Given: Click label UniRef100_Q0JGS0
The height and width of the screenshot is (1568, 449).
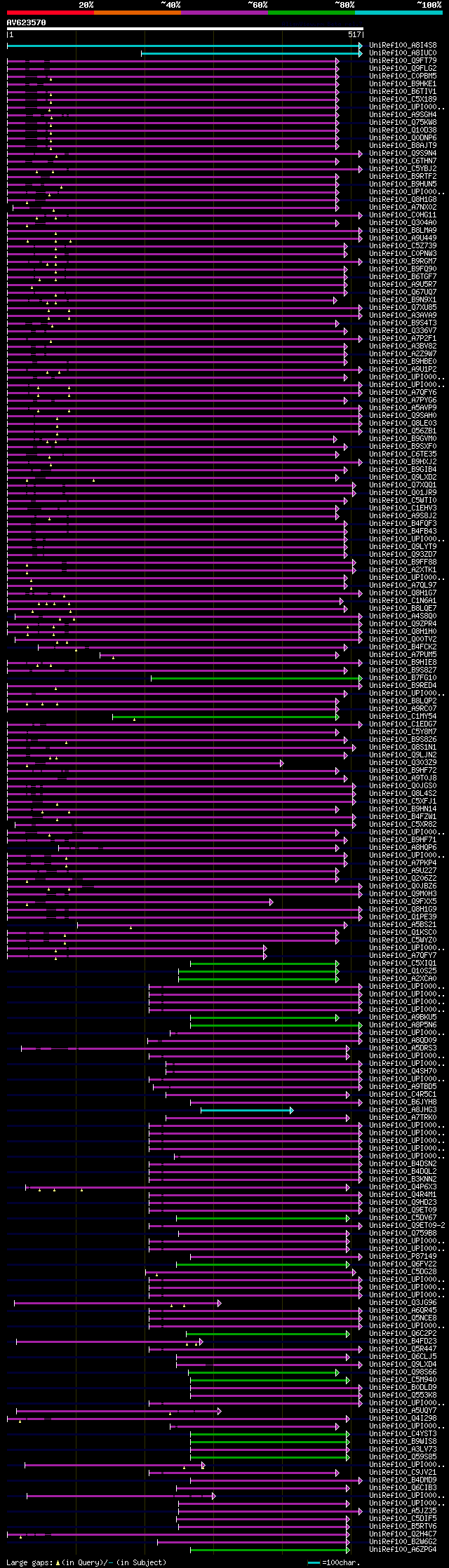Looking at the screenshot, I should click(x=403, y=786).
